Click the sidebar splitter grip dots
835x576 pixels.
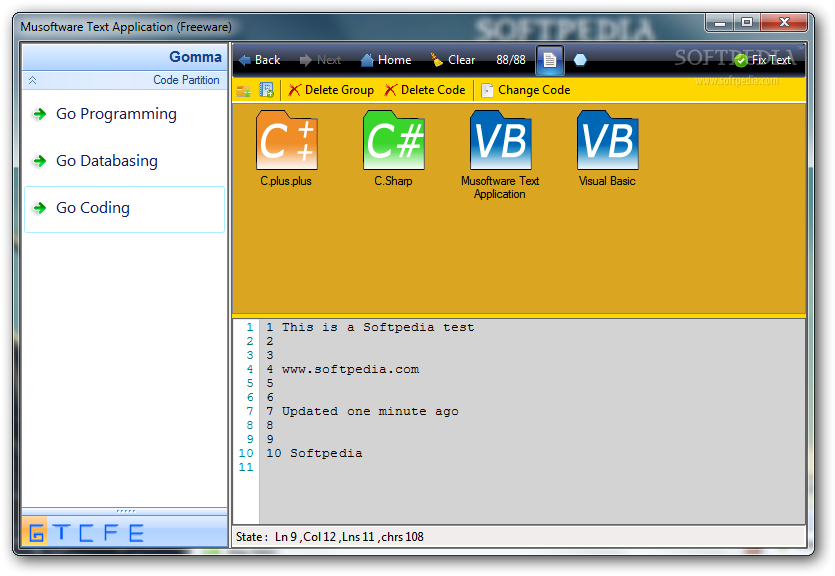pyautogui.click(x=126, y=511)
